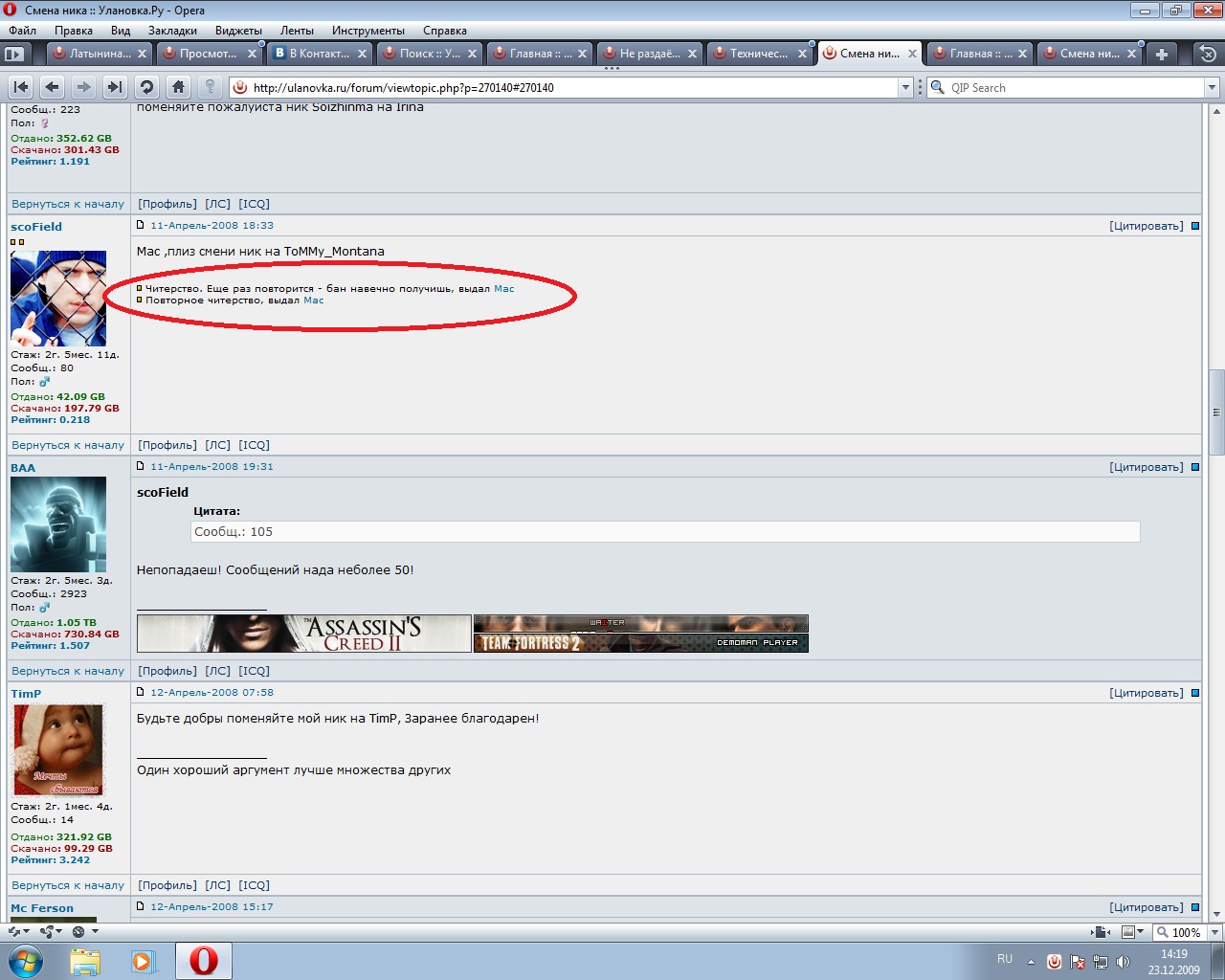Viewport: 1225px width, 980px height.
Task: Show hidden tray icons arrow
Action: point(1031,961)
